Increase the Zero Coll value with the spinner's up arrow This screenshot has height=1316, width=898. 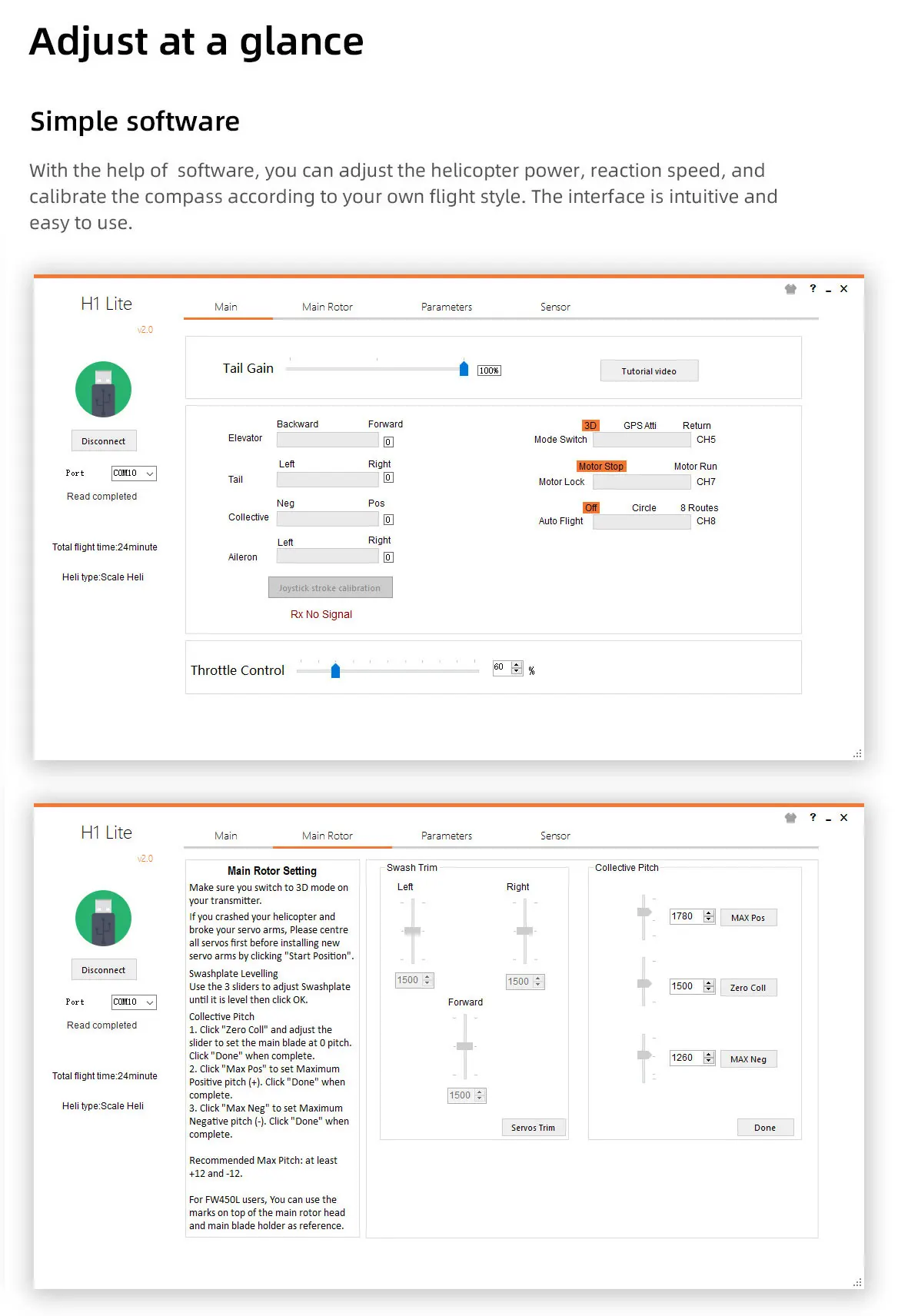pyautogui.click(x=709, y=983)
